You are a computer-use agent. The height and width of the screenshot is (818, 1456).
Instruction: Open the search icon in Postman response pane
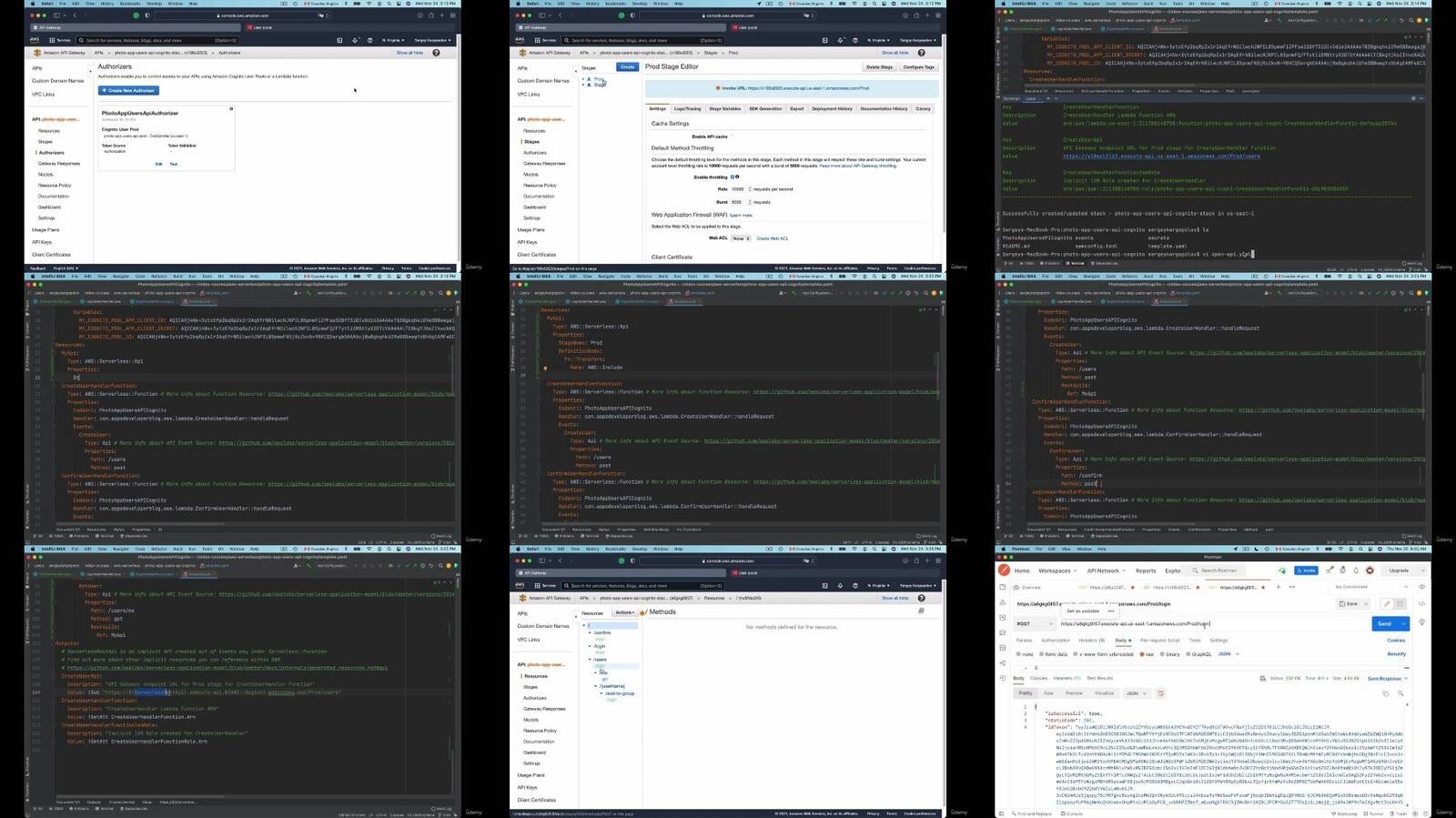click(x=1400, y=693)
